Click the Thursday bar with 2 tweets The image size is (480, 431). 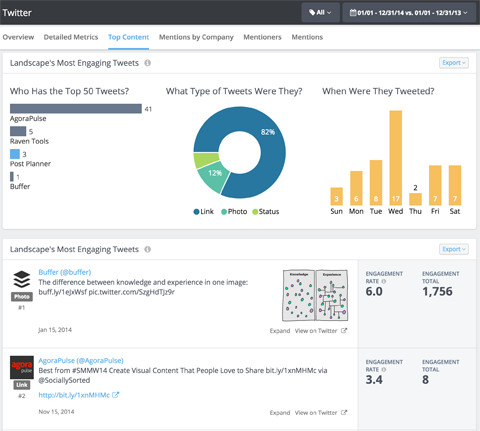(x=415, y=199)
